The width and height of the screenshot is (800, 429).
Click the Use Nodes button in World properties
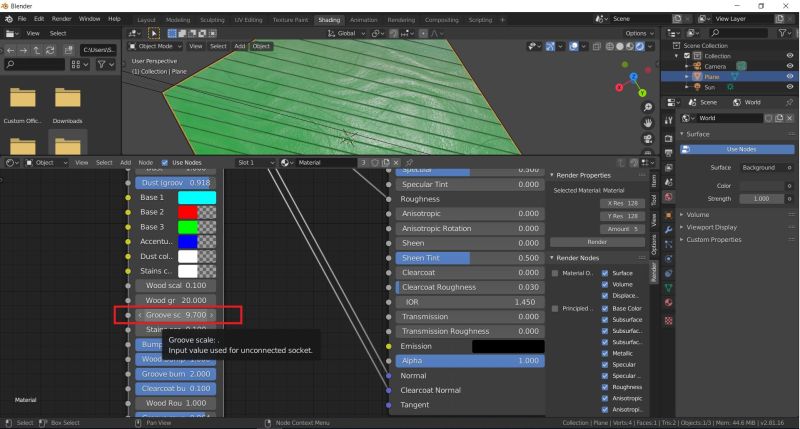click(737, 149)
